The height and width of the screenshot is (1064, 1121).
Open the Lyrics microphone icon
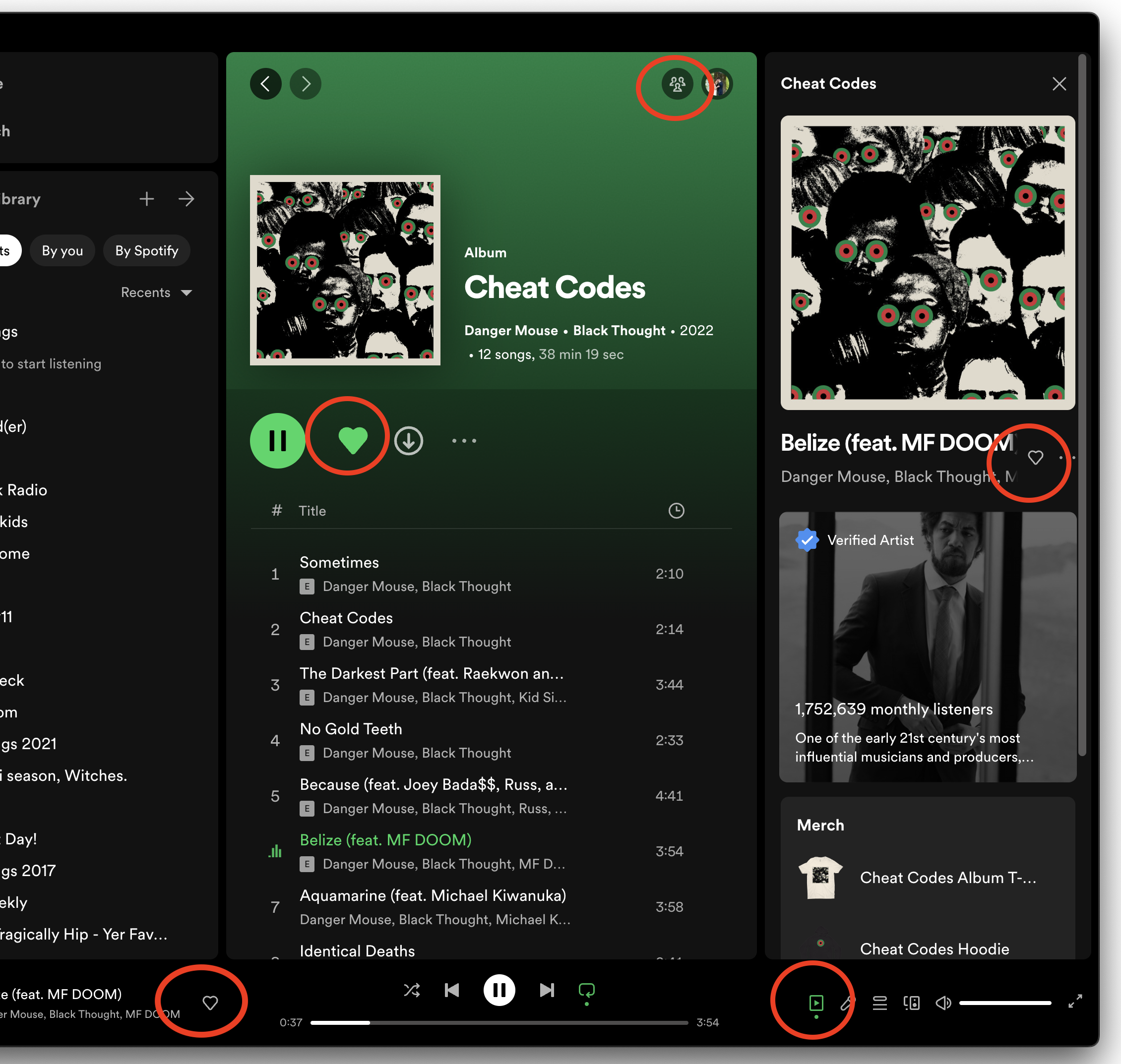pyautogui.click(x=848, y=1003)
